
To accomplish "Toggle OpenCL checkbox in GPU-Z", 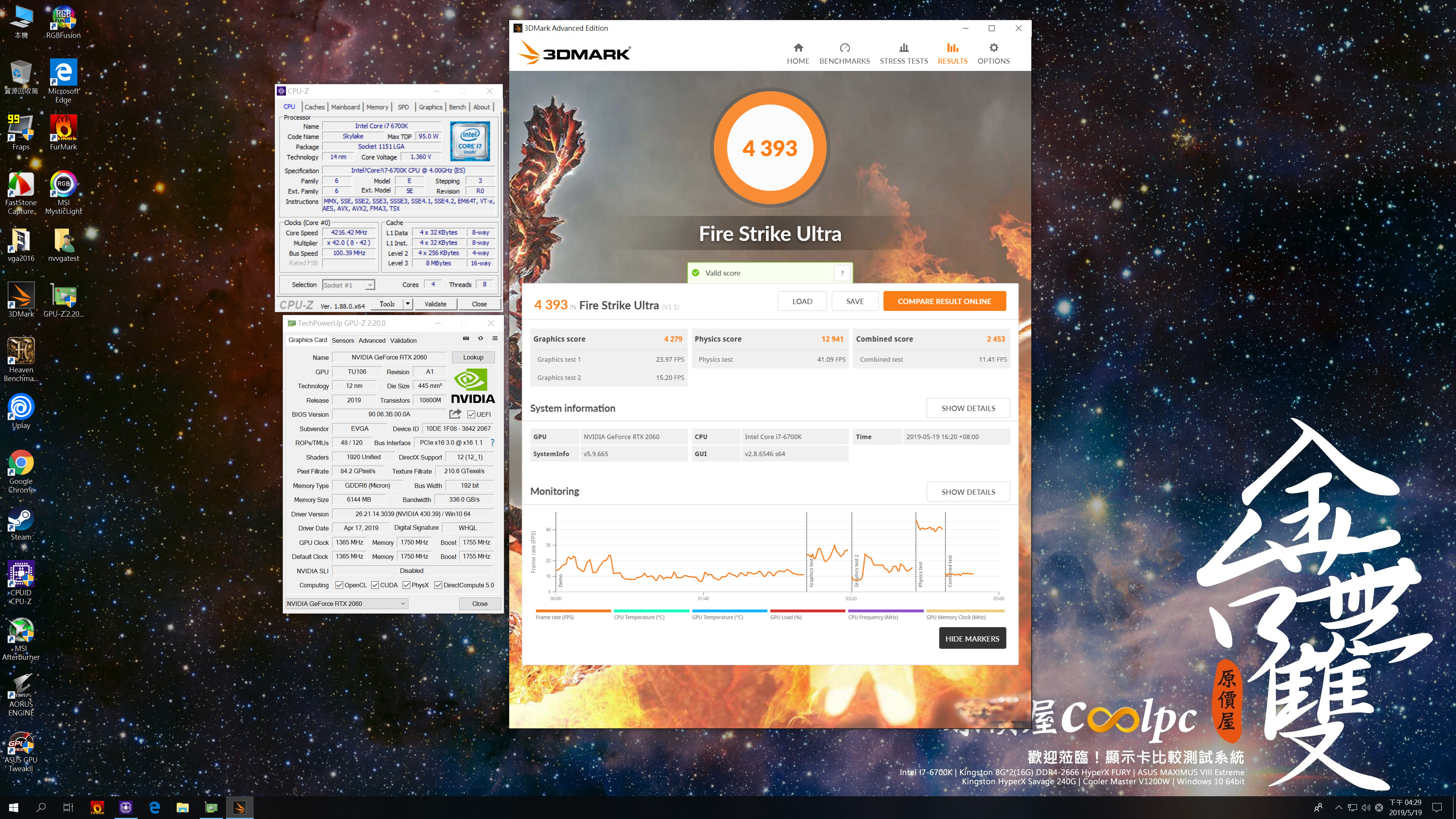I will (339, 585).
